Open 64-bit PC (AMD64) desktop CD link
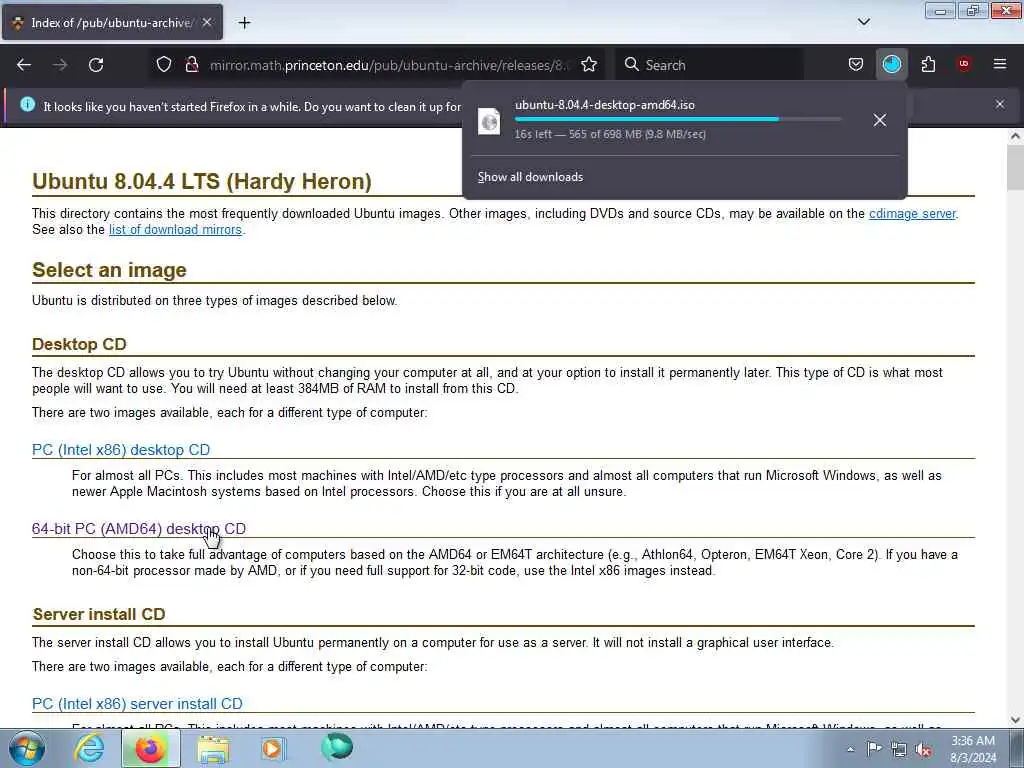Screen dimensions: 1024x768 click(138, 529)
